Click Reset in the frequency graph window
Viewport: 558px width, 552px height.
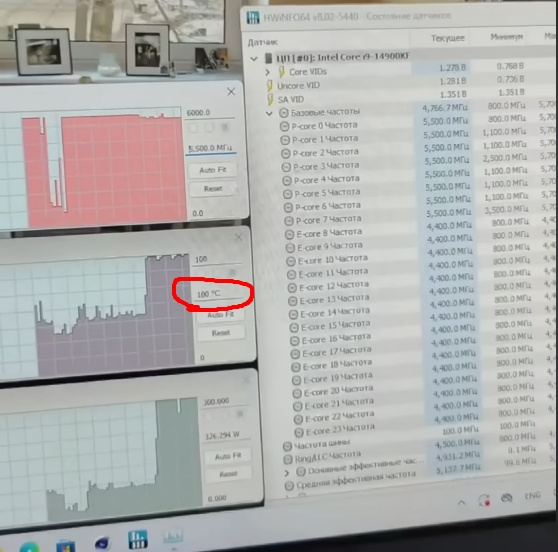213,188
